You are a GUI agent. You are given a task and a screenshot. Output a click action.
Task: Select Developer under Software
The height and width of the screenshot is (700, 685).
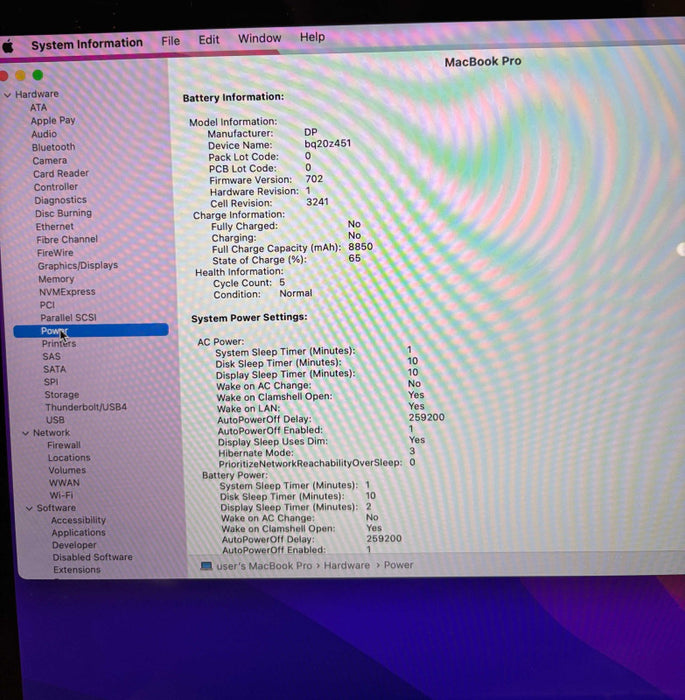pyautogui.click(x=74, y=545)
